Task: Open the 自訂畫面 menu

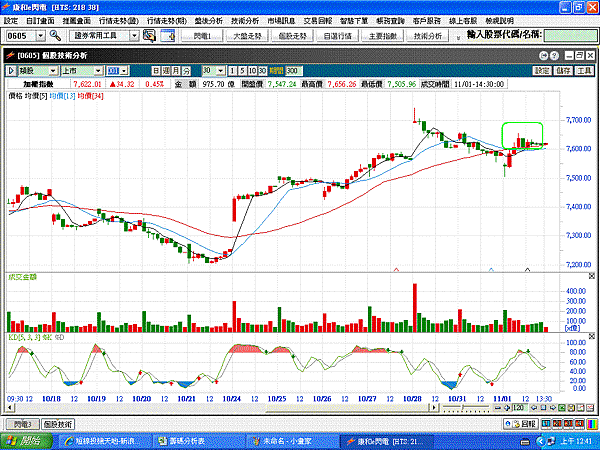Action: pos(40,21)
